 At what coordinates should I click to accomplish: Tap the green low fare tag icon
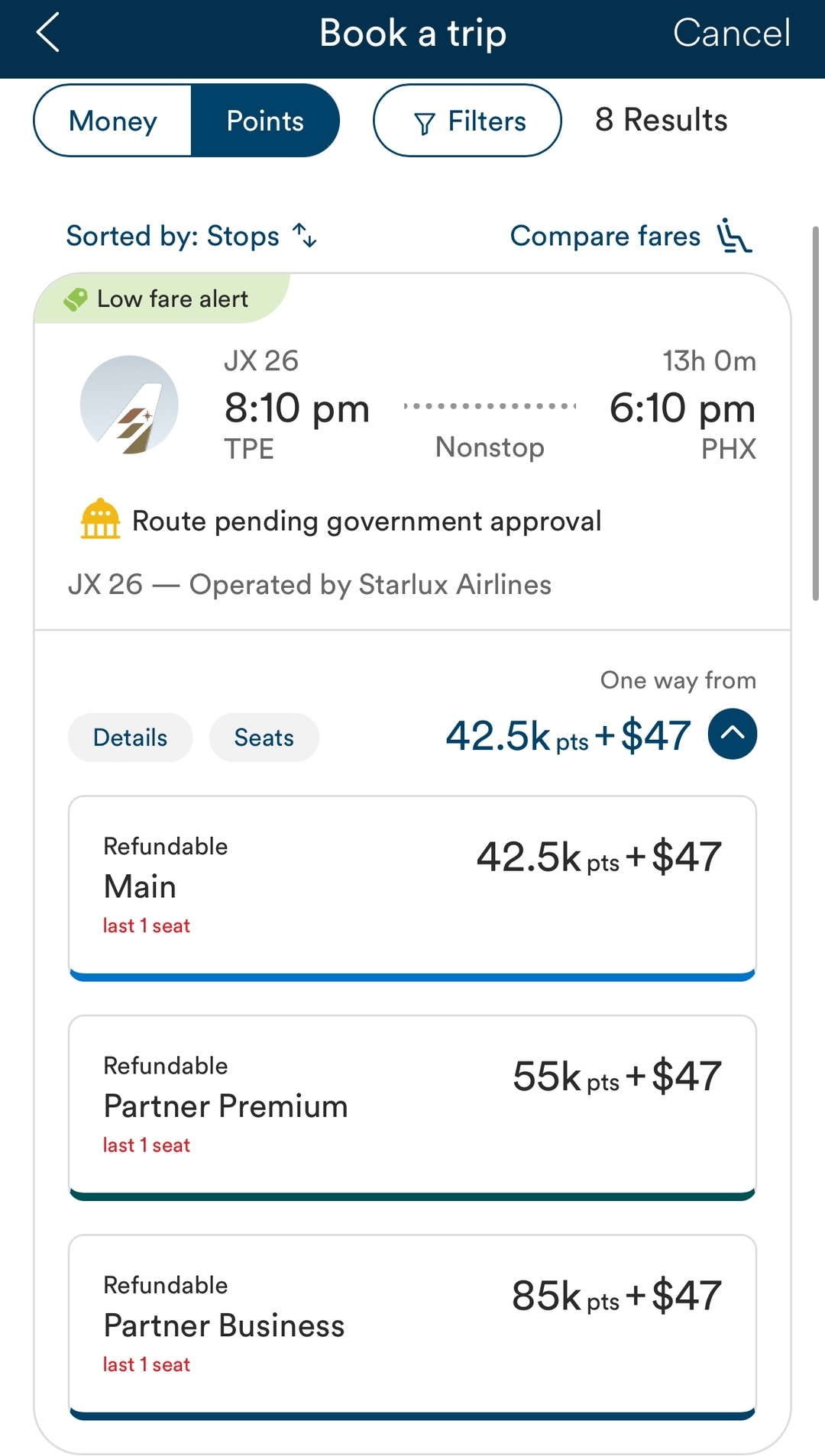point(75,299)
